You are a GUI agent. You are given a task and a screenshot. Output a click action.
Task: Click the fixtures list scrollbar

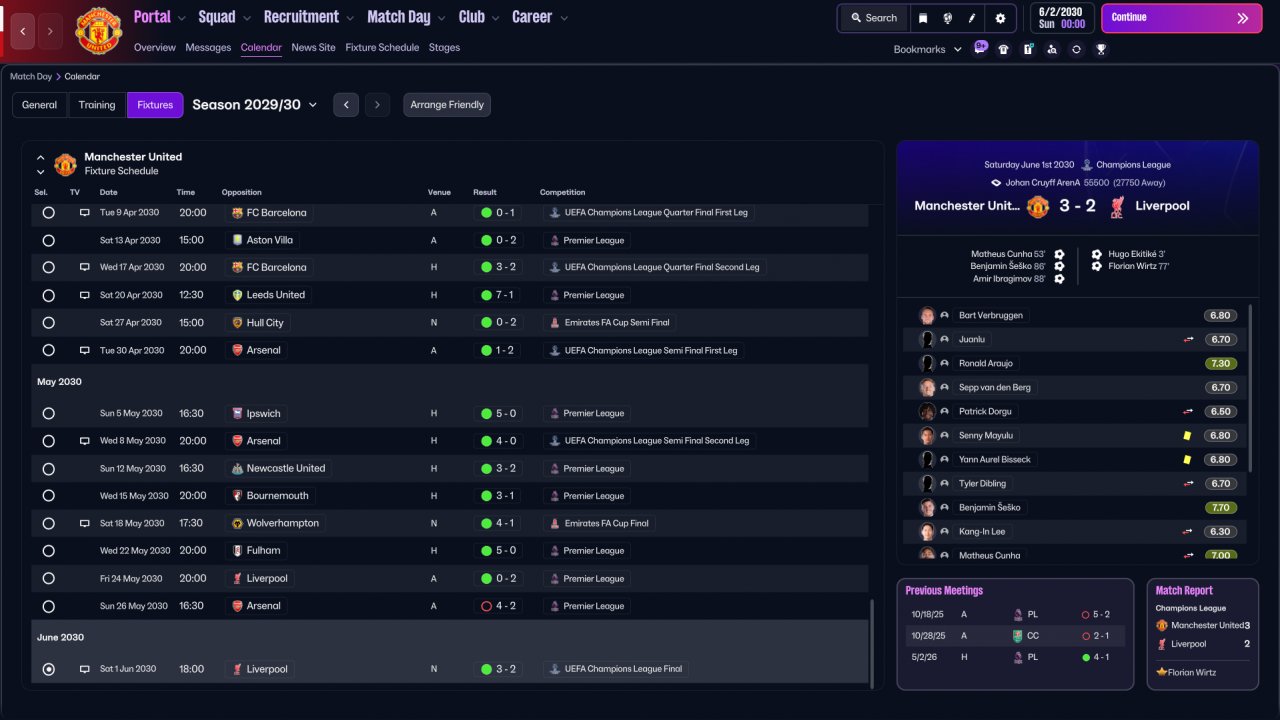point(871,642)
